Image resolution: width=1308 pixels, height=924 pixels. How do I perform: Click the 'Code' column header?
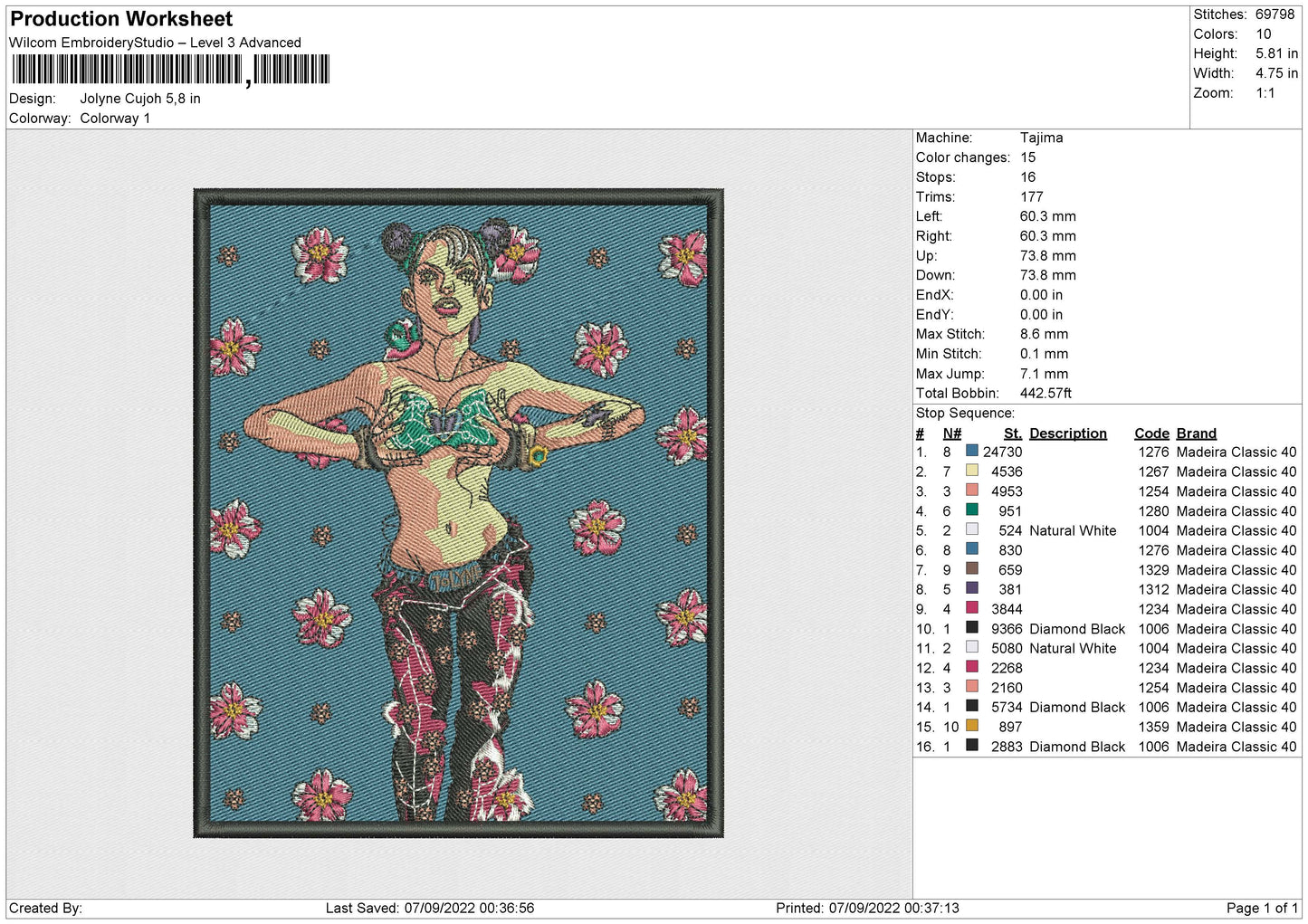coord(1151,433)
